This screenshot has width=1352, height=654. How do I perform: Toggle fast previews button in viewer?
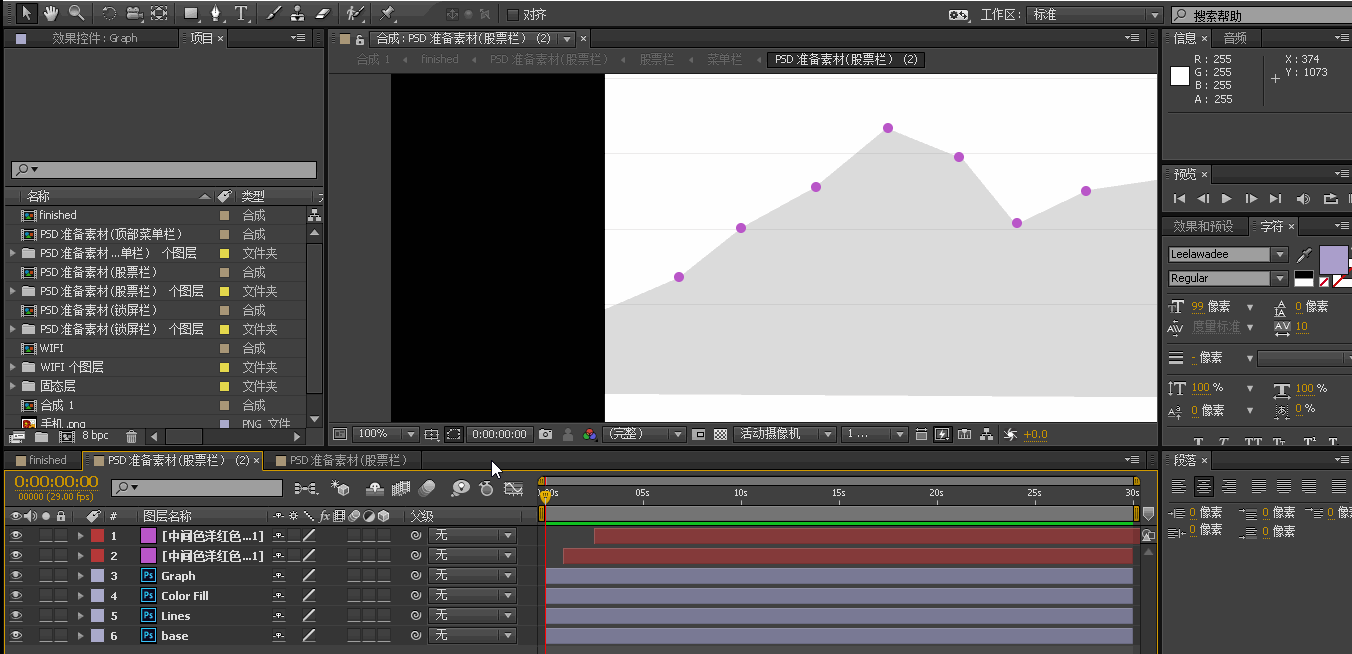(941, 434)
